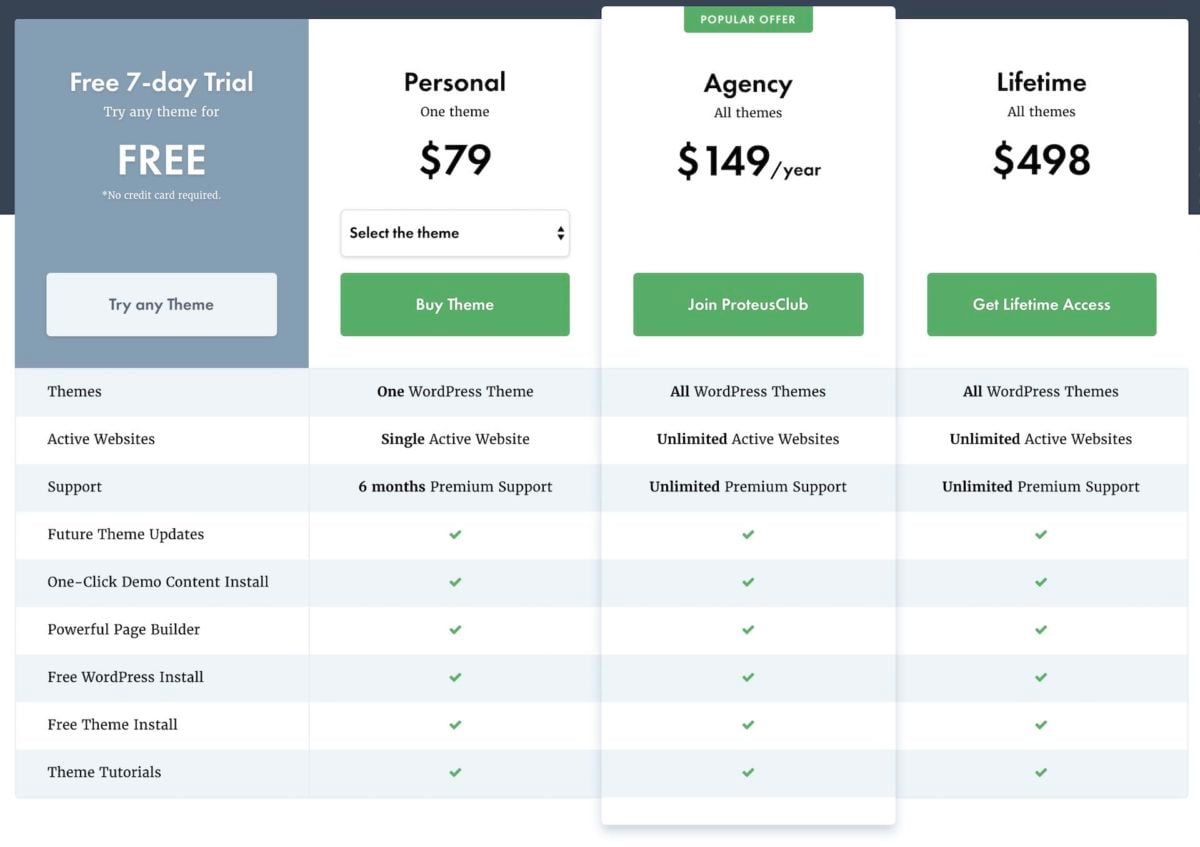This screenshot has width=1200, height=847.
Task: Click the Powerful Page Builder checkmark under Lifetime
Action: [x=1041, y=630]
